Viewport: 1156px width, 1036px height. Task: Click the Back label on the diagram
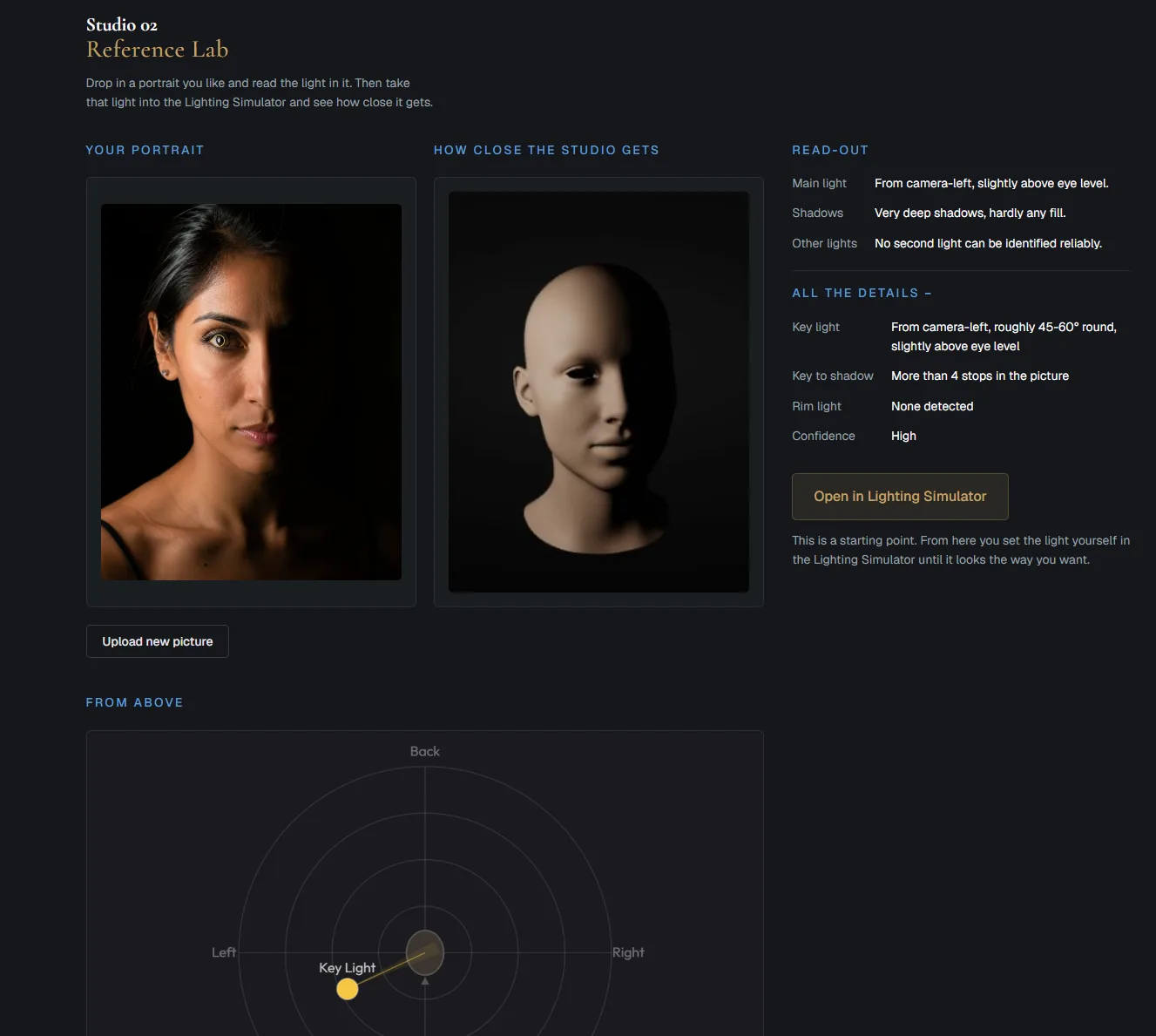click(x=425, y=751)
